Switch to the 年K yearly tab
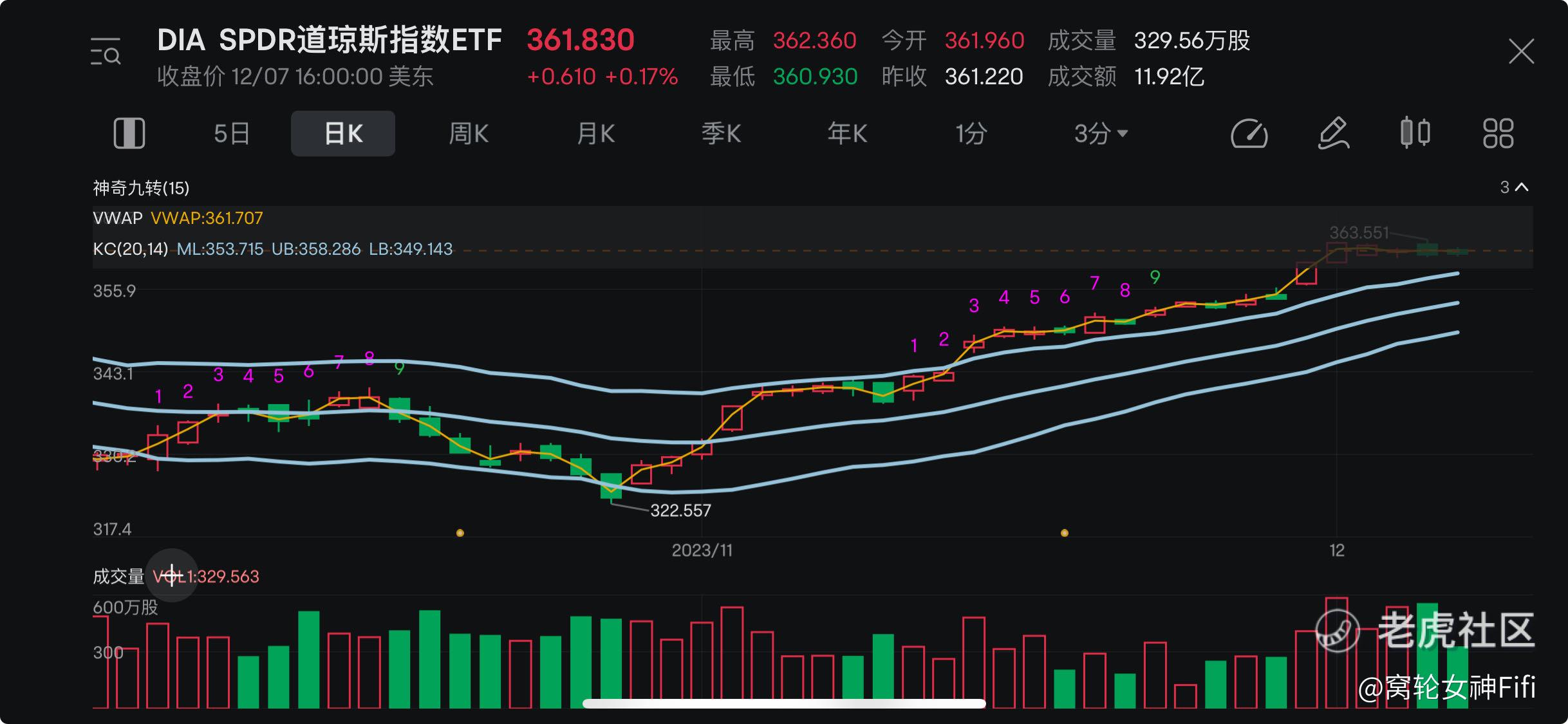This screenshot has height=724, width=1568. tap(847, 134)
